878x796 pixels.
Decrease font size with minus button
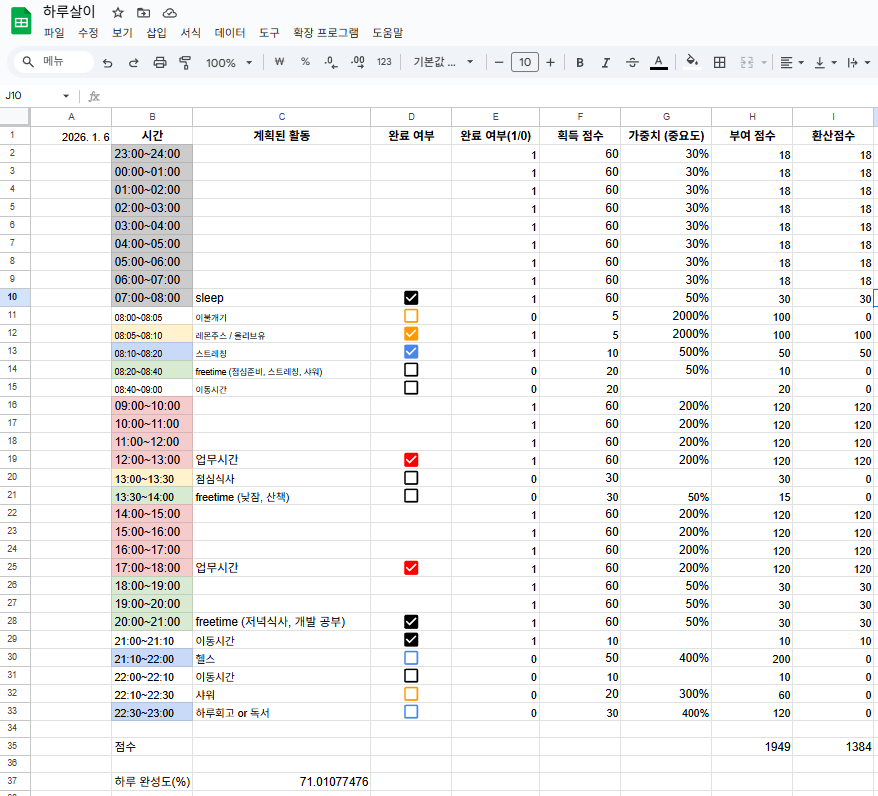[499, 62]
